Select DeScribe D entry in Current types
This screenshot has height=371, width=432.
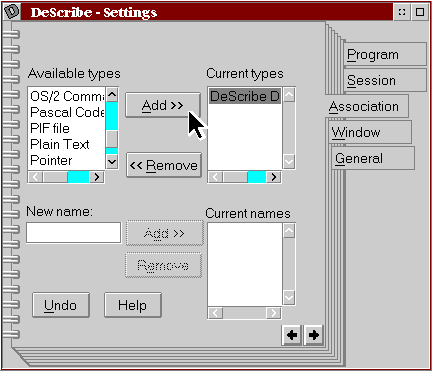245,96
